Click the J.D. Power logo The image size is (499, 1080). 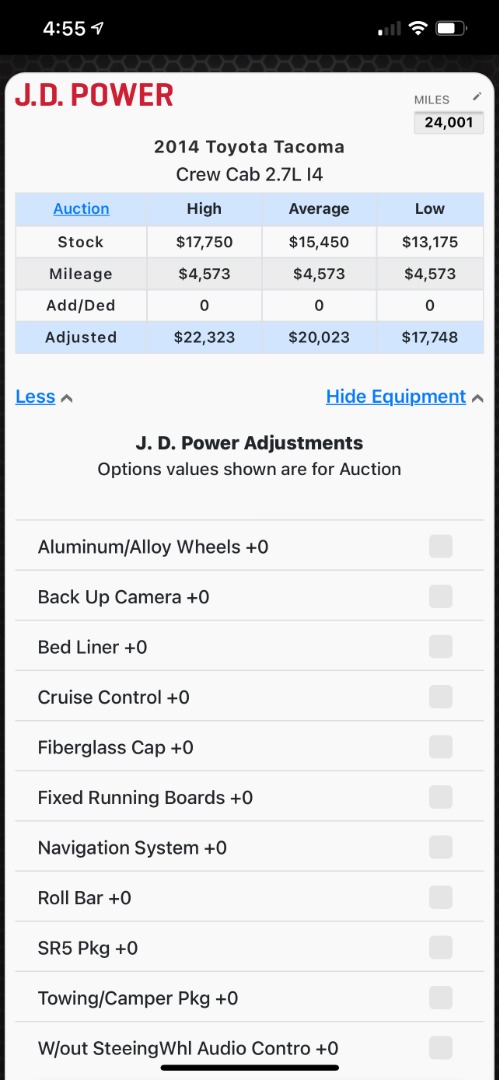pos(94,95)
